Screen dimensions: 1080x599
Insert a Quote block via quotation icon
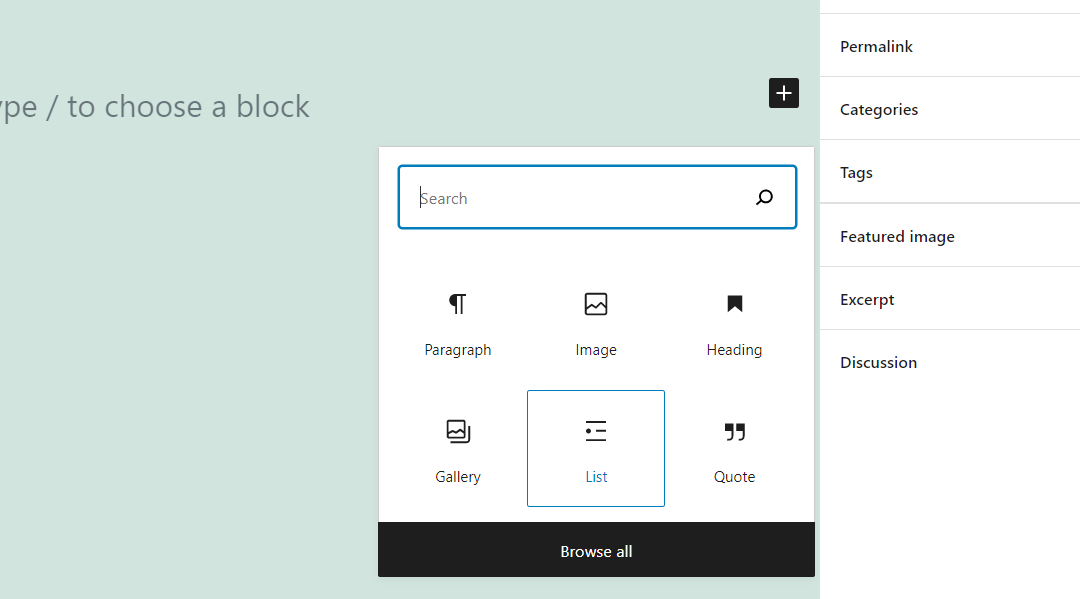(735, 431)
